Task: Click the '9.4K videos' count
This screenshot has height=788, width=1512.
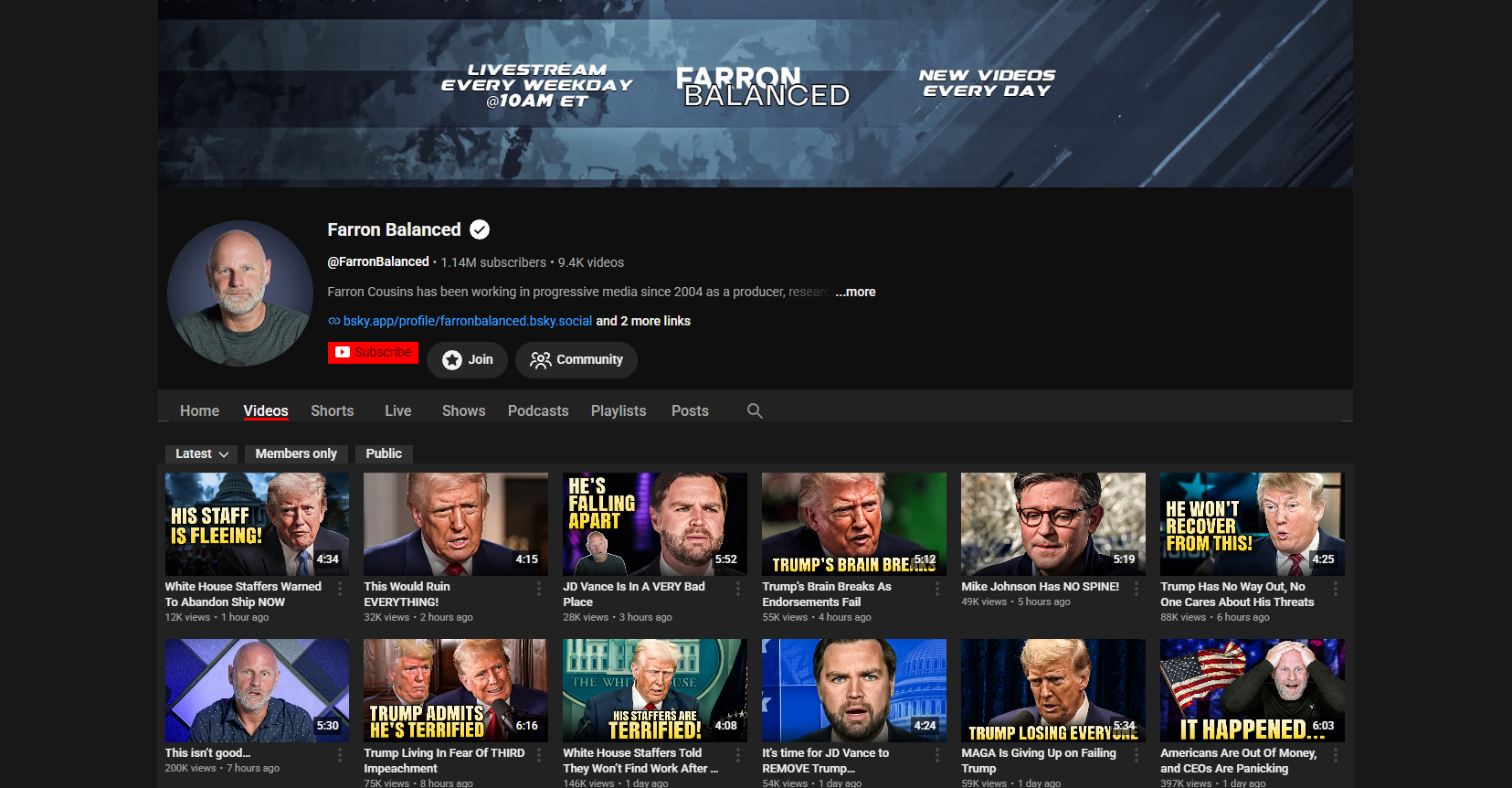Action: coord(591,262)
